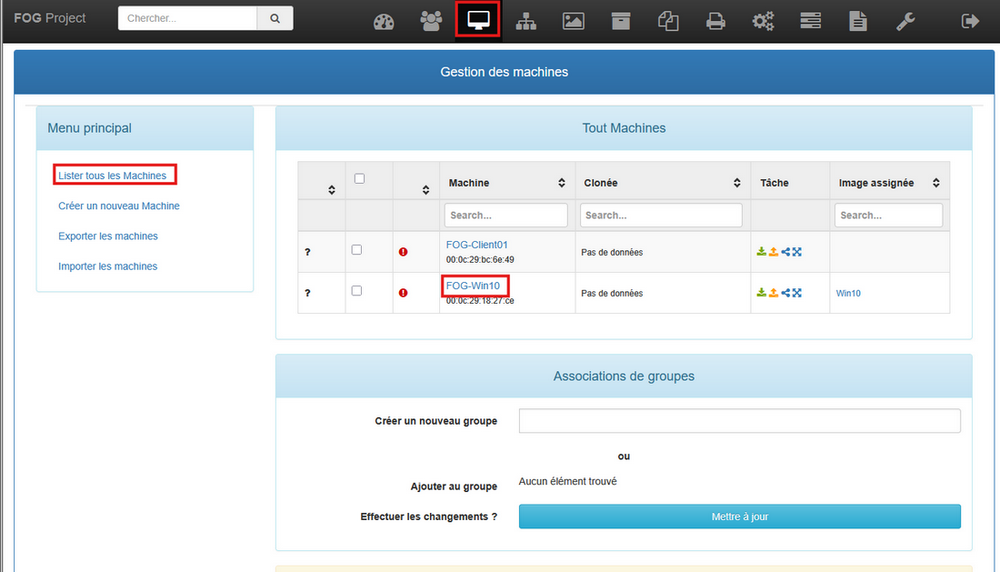Open the images management icon

pyautogui.click(x=573, y=21)
